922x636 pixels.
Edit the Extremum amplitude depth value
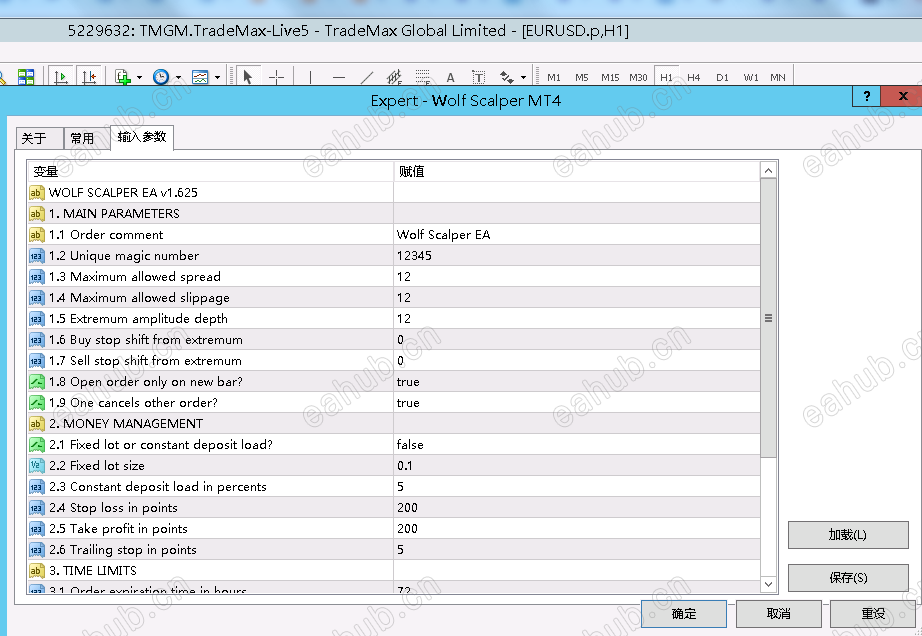tap(577, 319)
